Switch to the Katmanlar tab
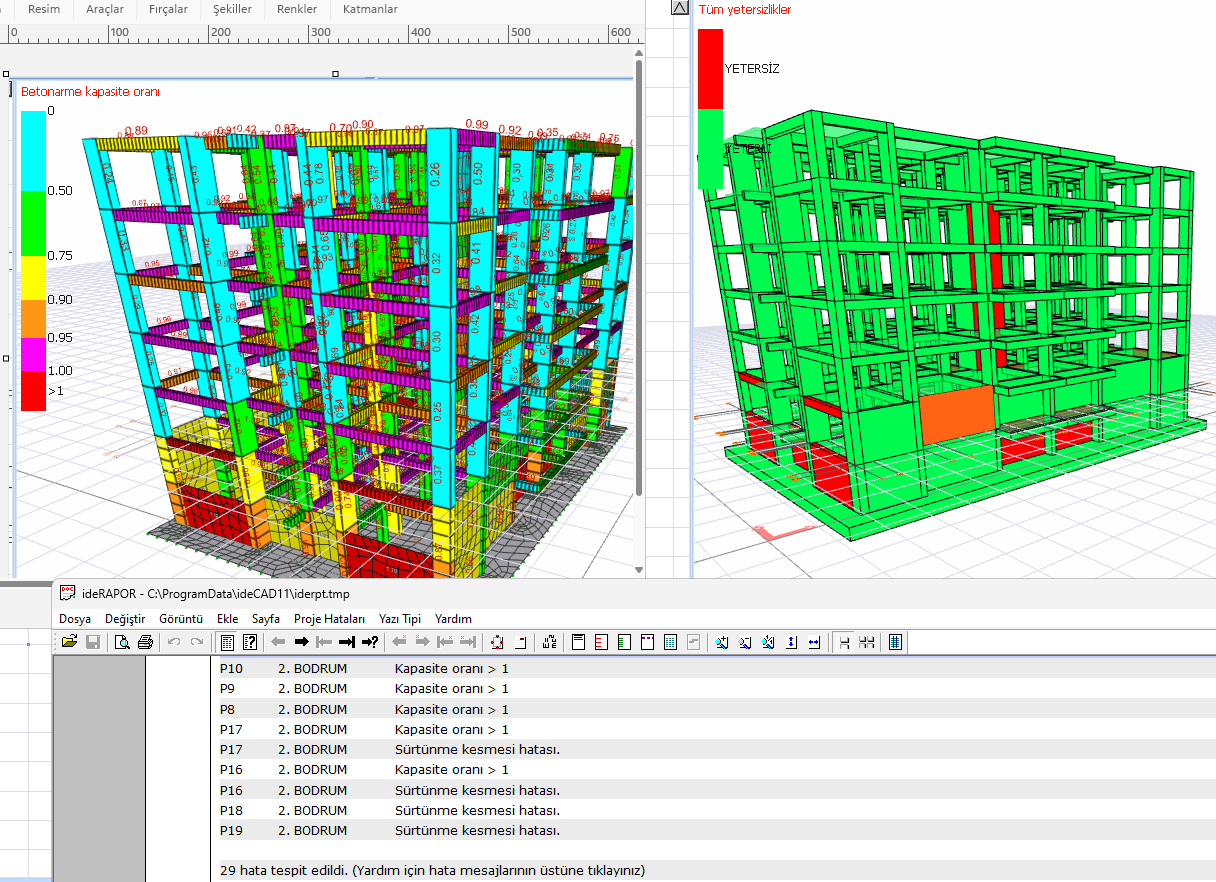 [370, 9]
